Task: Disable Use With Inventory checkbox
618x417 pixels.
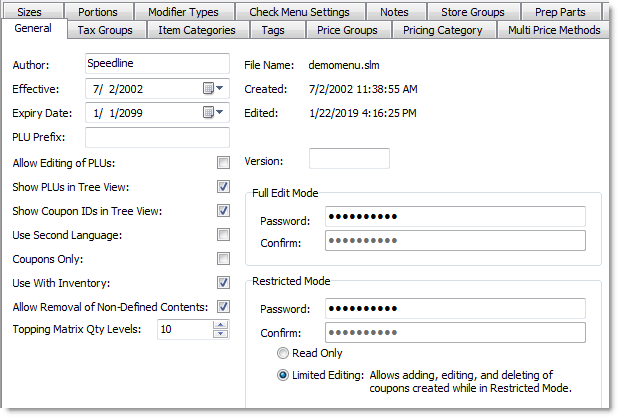Action: point(224,283)
